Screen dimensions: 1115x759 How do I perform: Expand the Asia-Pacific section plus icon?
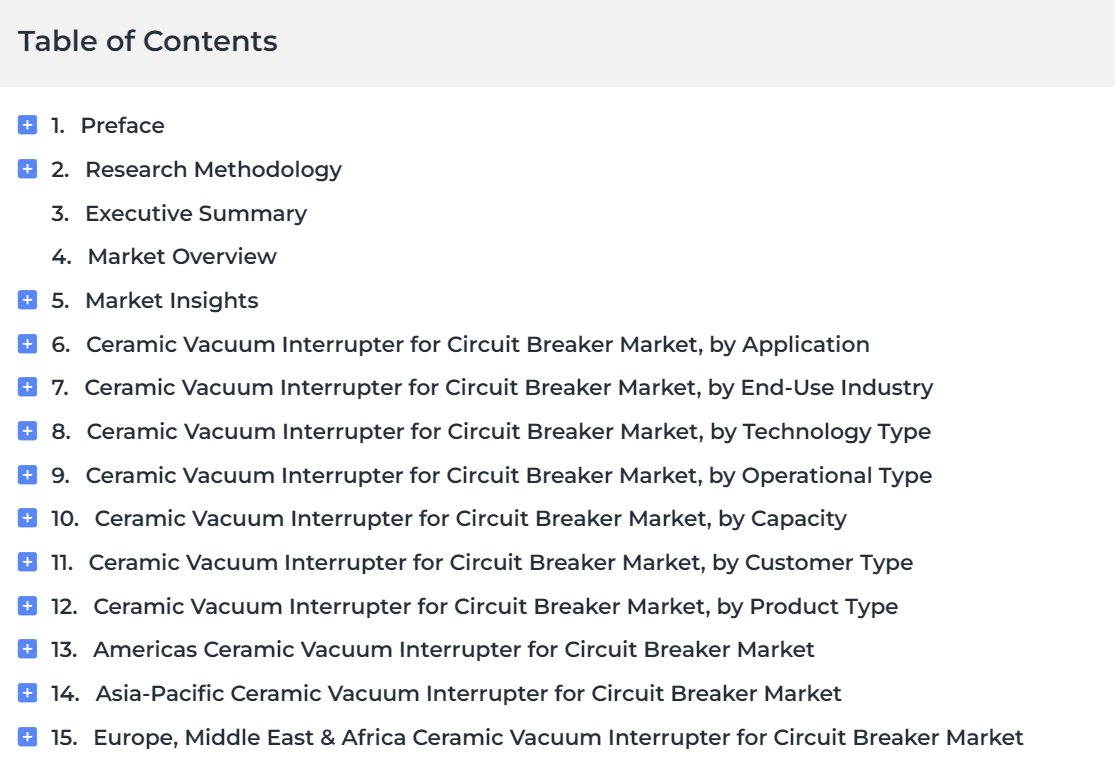(x=27, y=693)
